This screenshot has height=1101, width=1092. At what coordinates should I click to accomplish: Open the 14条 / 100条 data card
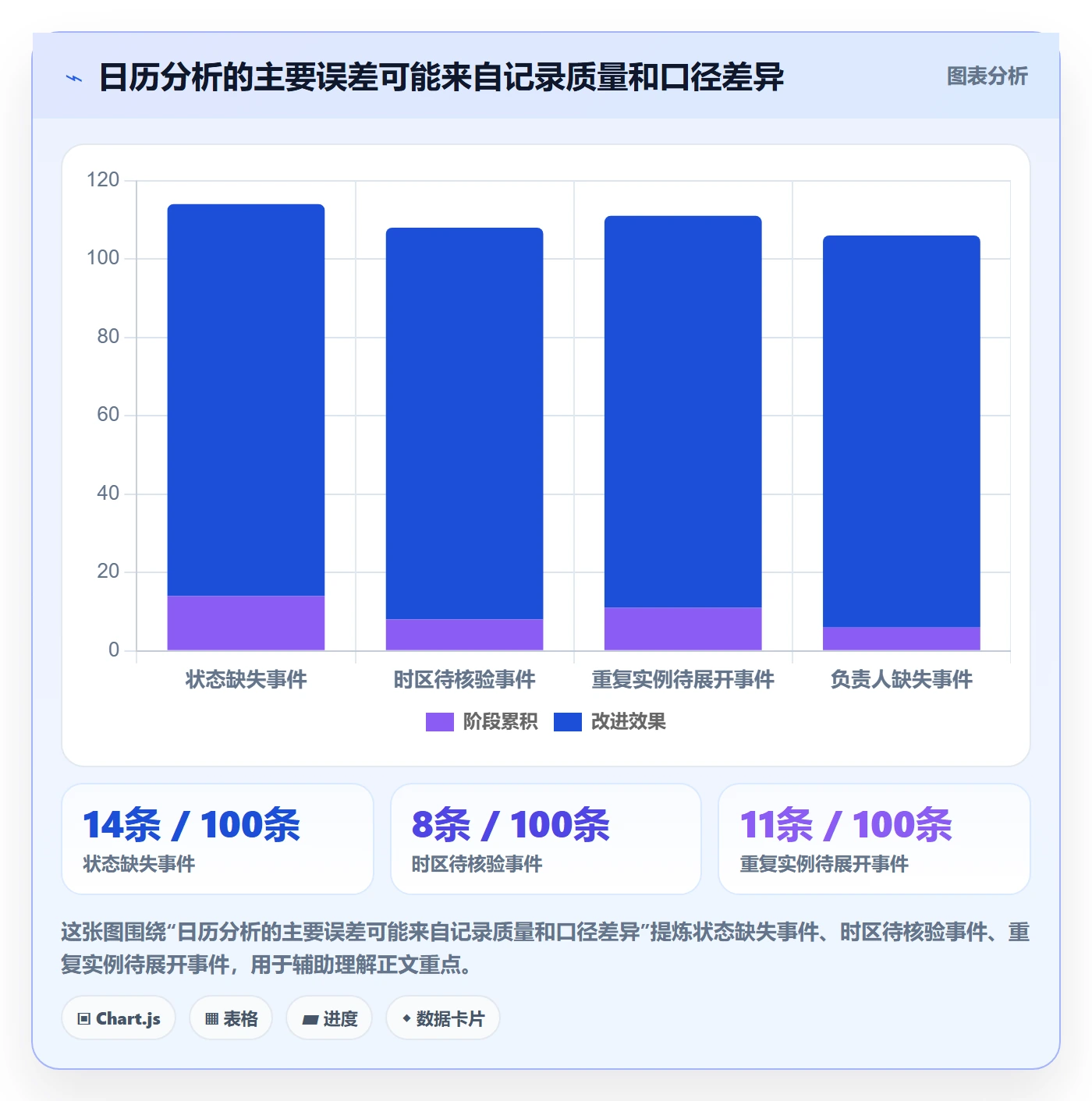(x=218, y=839)
